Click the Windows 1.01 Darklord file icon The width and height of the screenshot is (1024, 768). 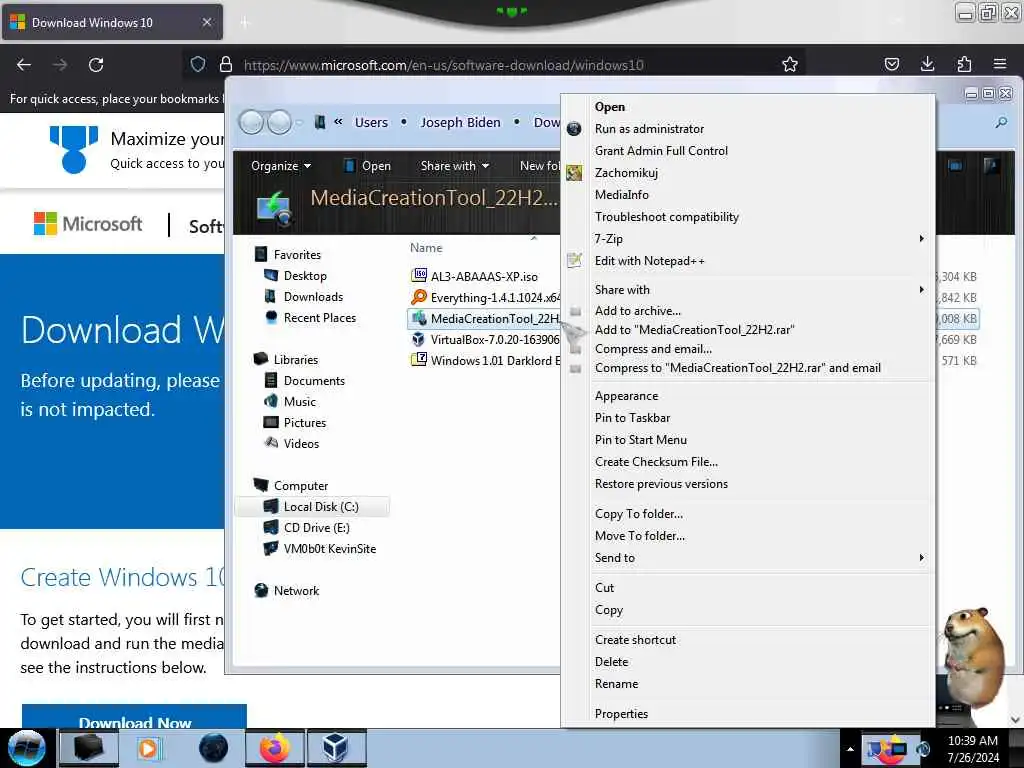pyautogui.click(x=419, y=360)
